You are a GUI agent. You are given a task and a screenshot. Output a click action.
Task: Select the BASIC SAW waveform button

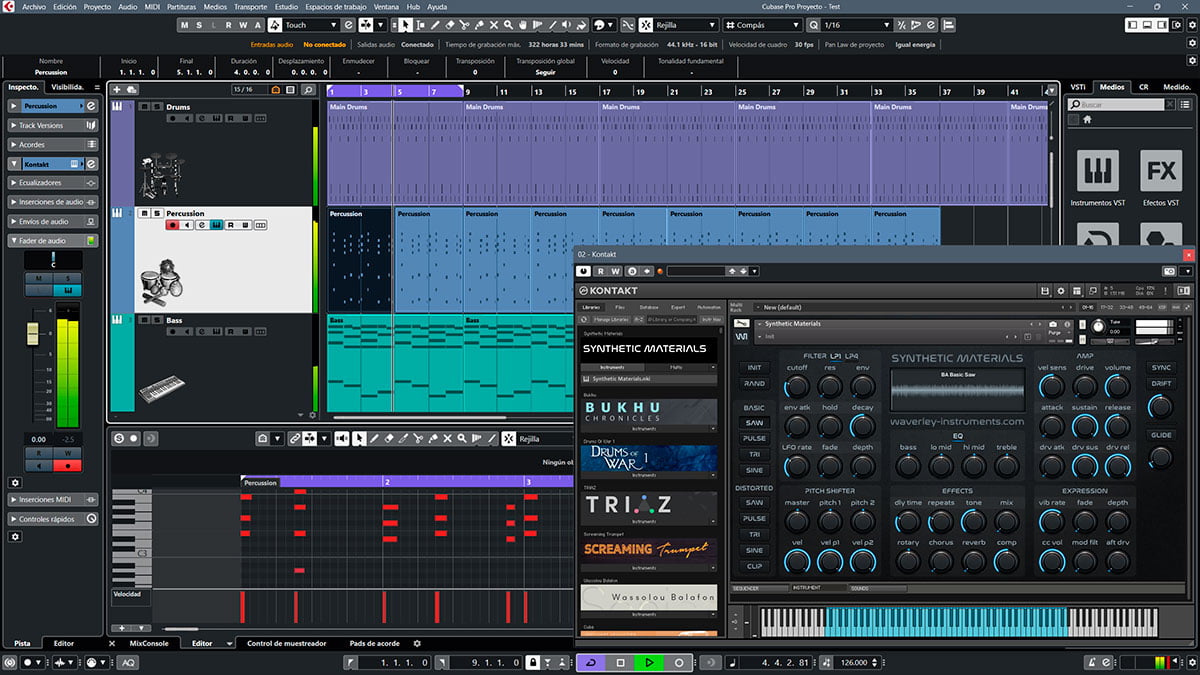(x=754, y=423)
